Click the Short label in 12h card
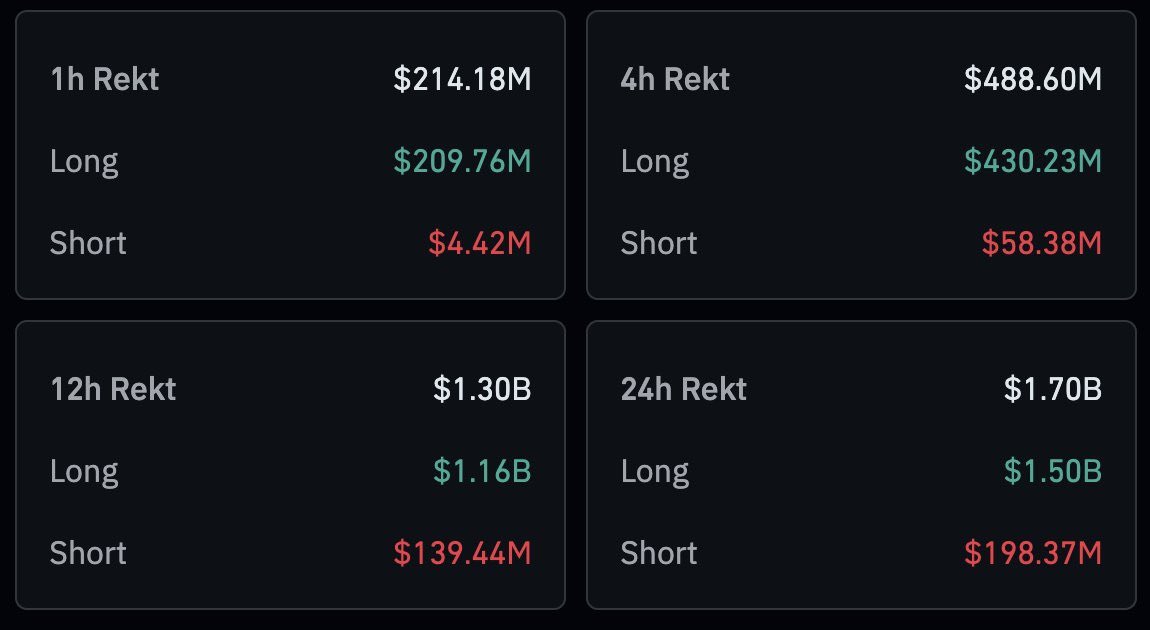This screenshot has width=1150, height=630. tap(88, 553)
